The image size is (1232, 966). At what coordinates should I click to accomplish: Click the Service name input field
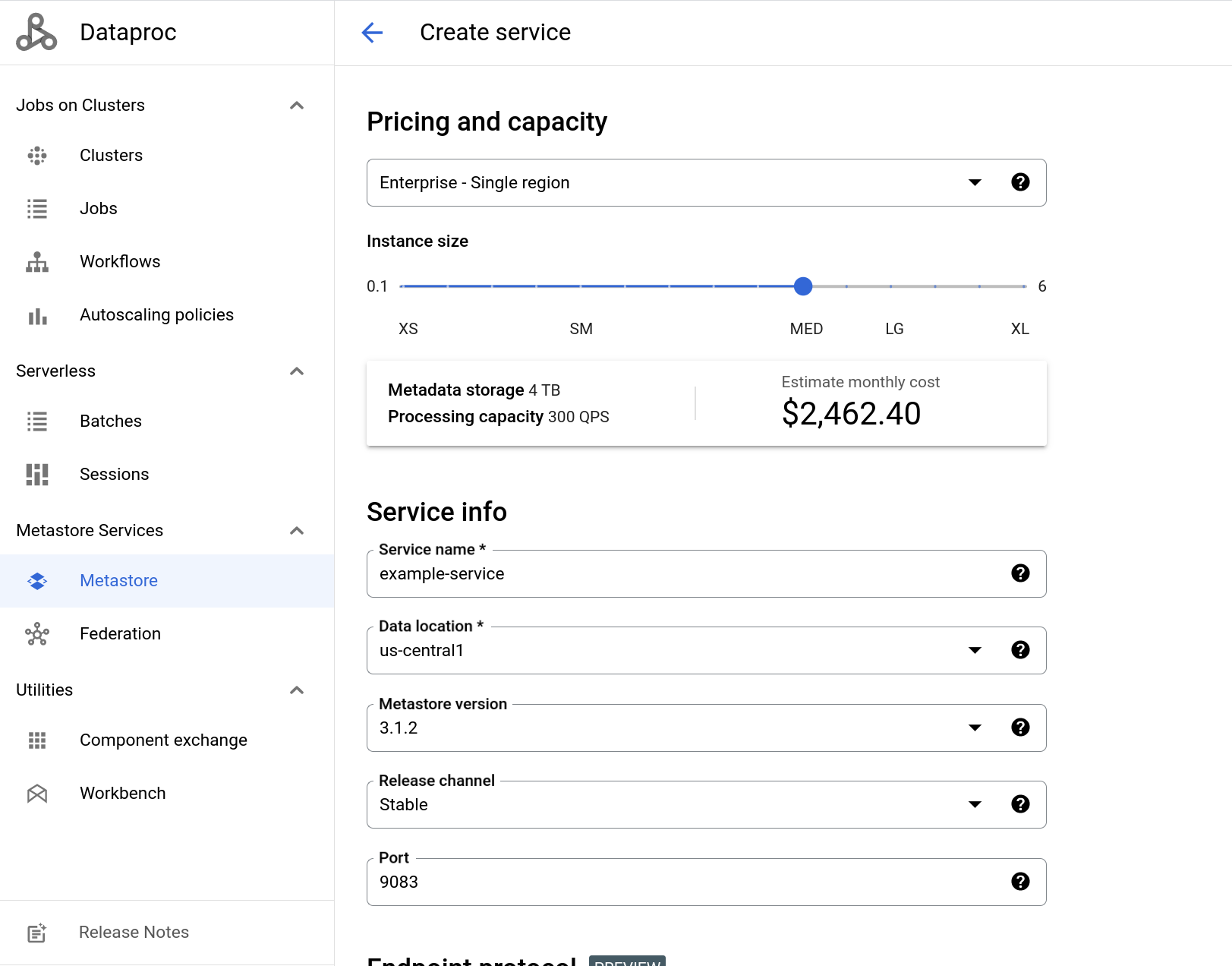tap(683, 574)
